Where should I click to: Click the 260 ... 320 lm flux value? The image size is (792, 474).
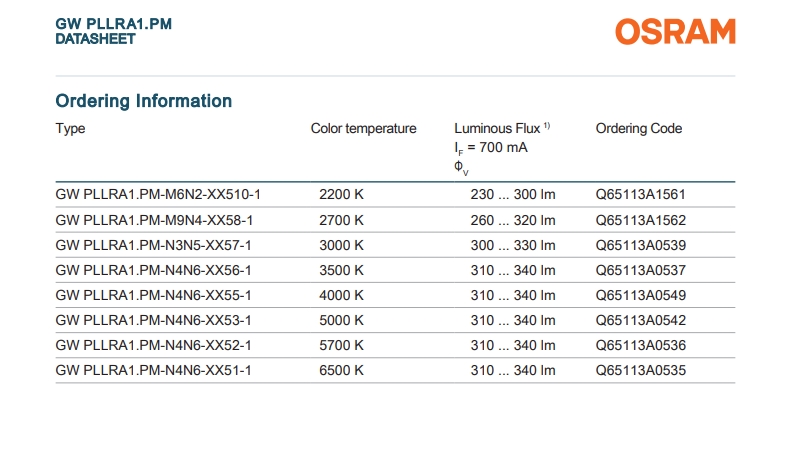[x=513, y=220]
